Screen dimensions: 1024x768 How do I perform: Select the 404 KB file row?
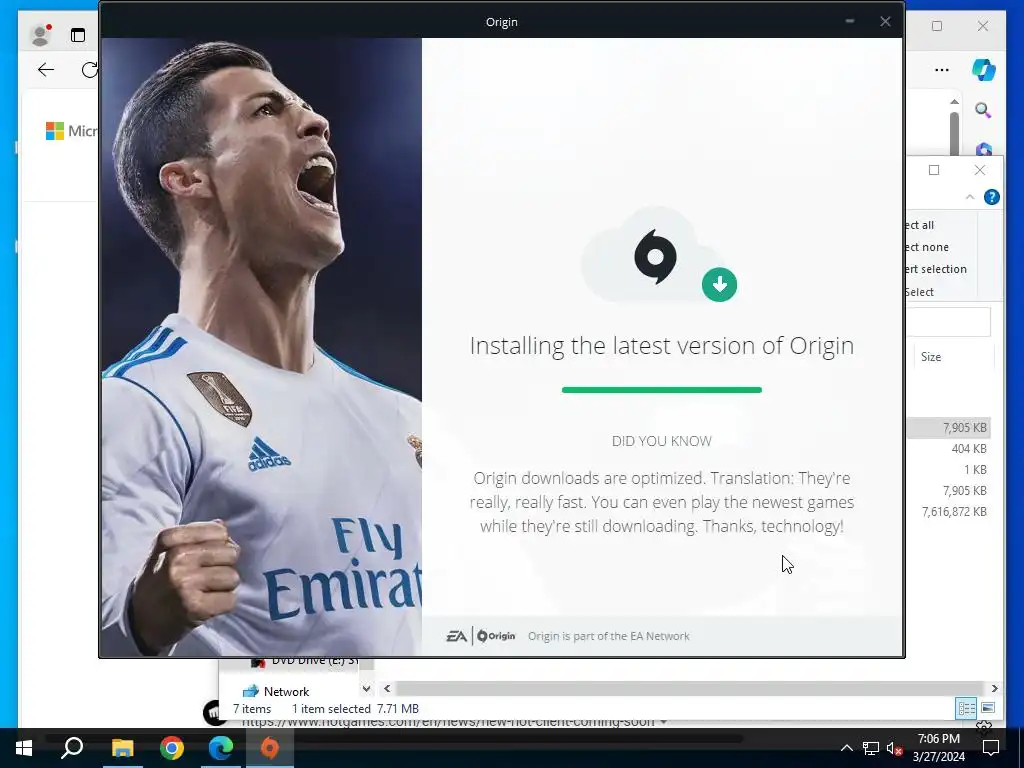click(x=948, y=449)
